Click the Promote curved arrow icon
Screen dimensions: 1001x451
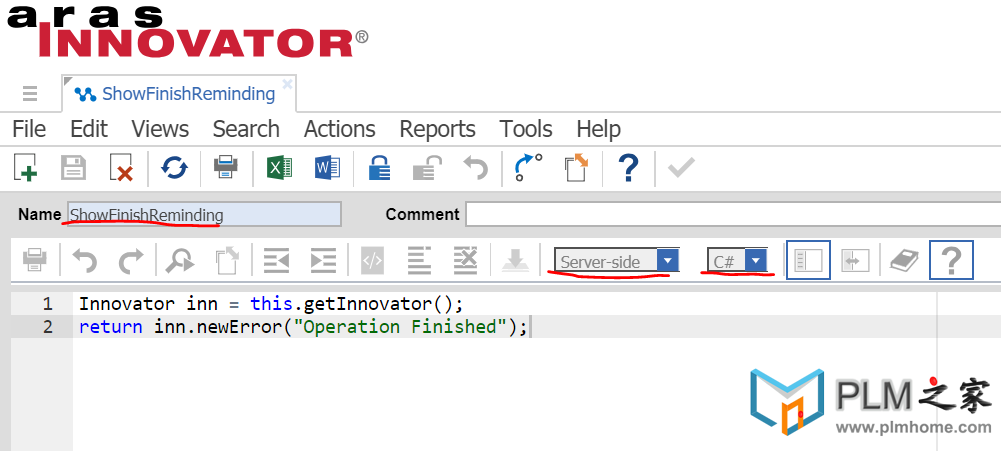pyautogui.click(x=528, y=169)
